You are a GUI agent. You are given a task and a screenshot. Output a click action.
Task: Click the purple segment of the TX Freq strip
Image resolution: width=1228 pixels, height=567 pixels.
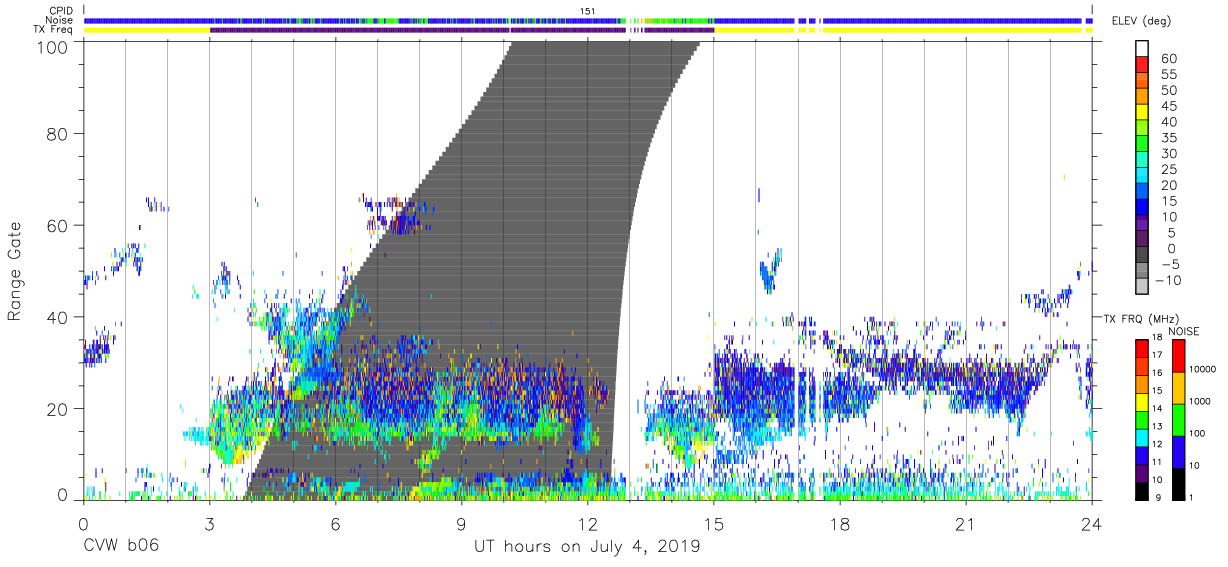[462, 30]
